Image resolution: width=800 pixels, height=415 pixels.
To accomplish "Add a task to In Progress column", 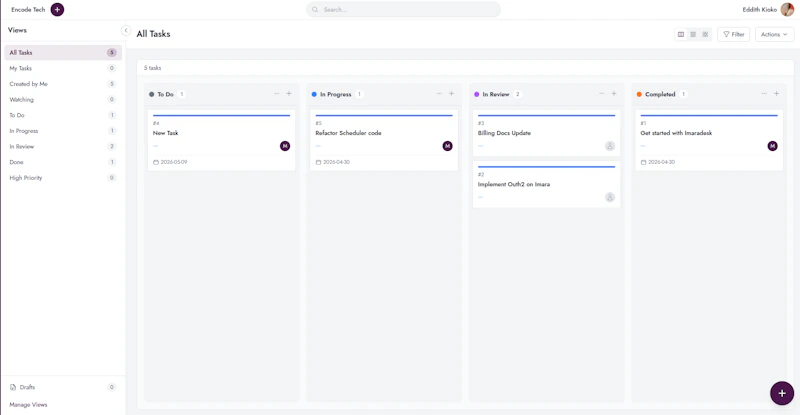I will coord(451,94).
